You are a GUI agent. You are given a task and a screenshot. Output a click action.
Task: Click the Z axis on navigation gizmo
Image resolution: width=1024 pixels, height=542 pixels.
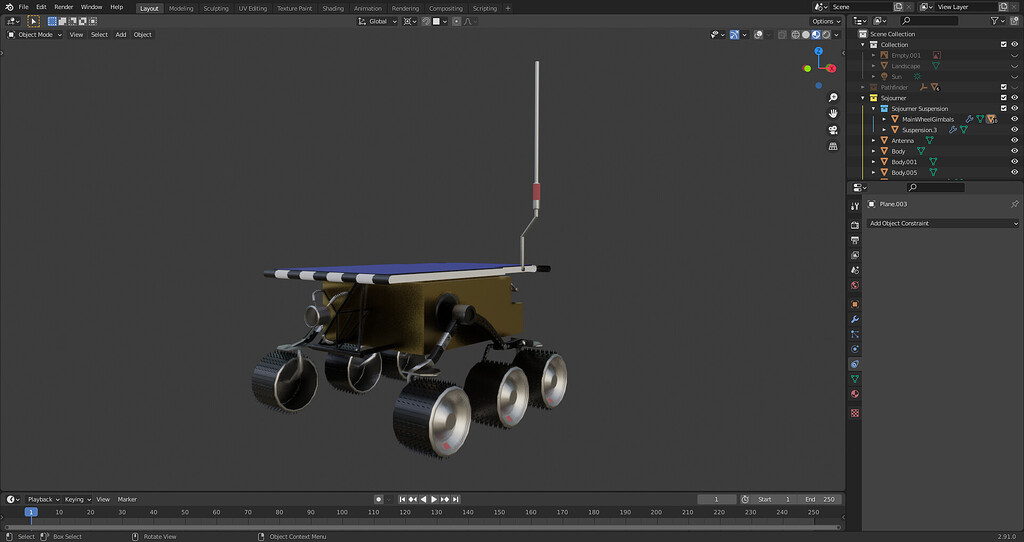(x=818, y=51)
